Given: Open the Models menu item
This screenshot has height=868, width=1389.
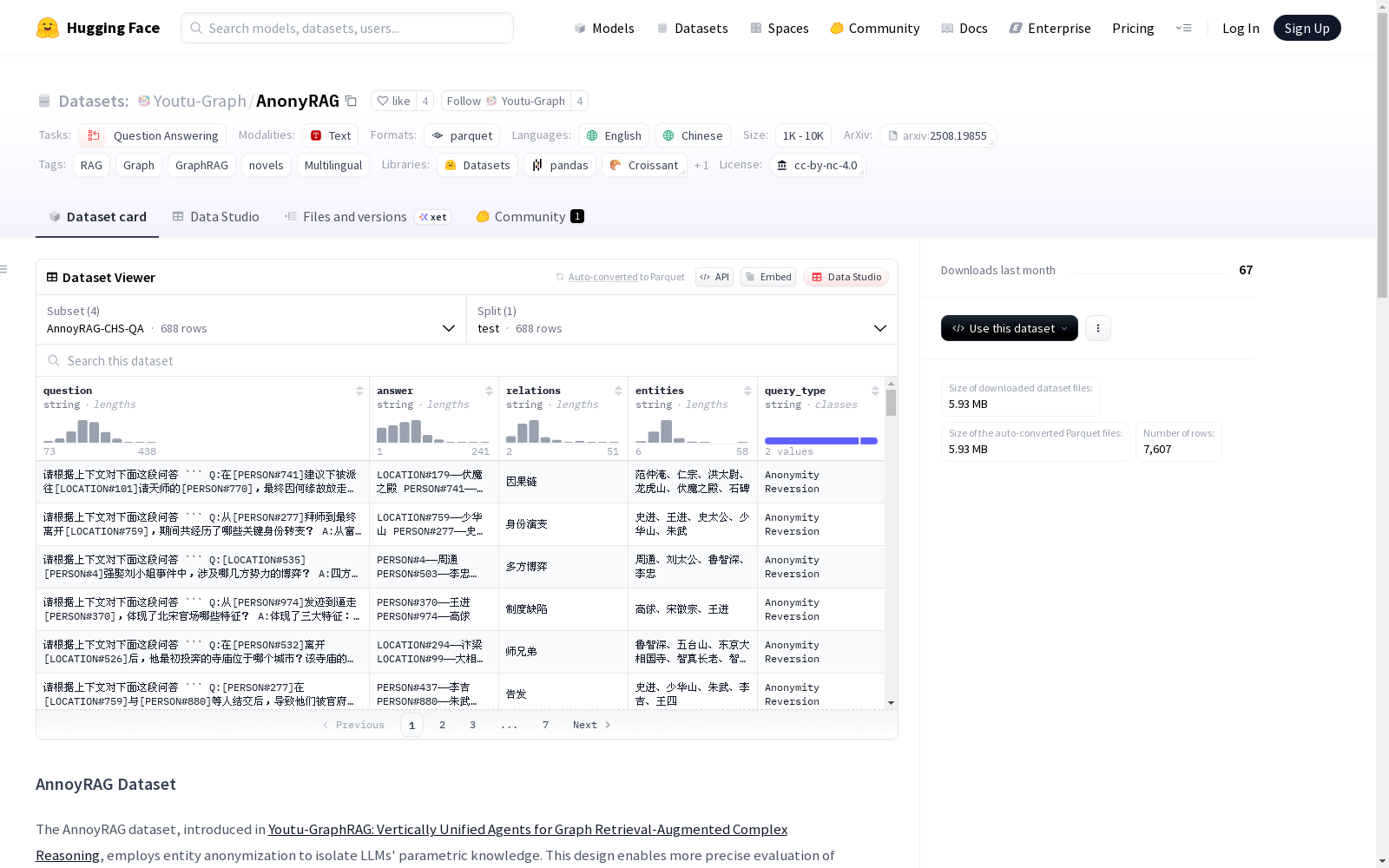Looking at the screenshot, I should click(x=604, y=28).
